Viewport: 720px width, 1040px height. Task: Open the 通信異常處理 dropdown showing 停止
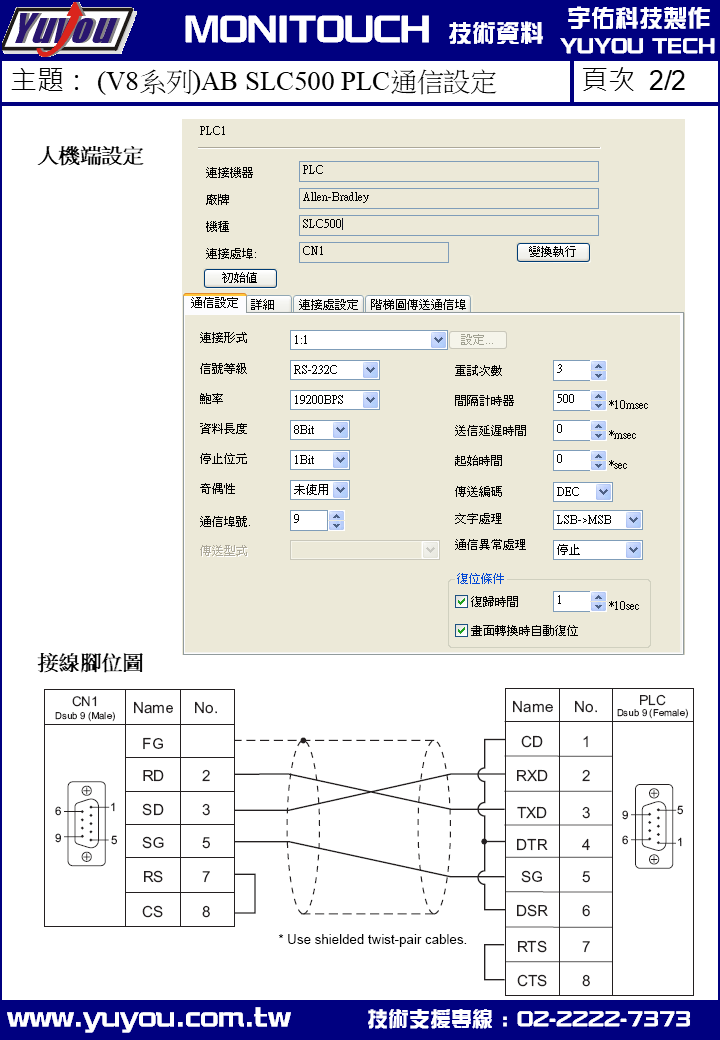click(598, 550)
